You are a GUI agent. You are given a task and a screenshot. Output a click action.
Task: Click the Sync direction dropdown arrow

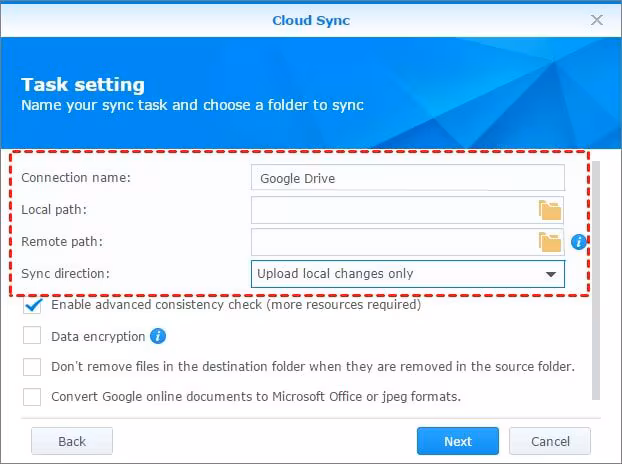[550, 274]
